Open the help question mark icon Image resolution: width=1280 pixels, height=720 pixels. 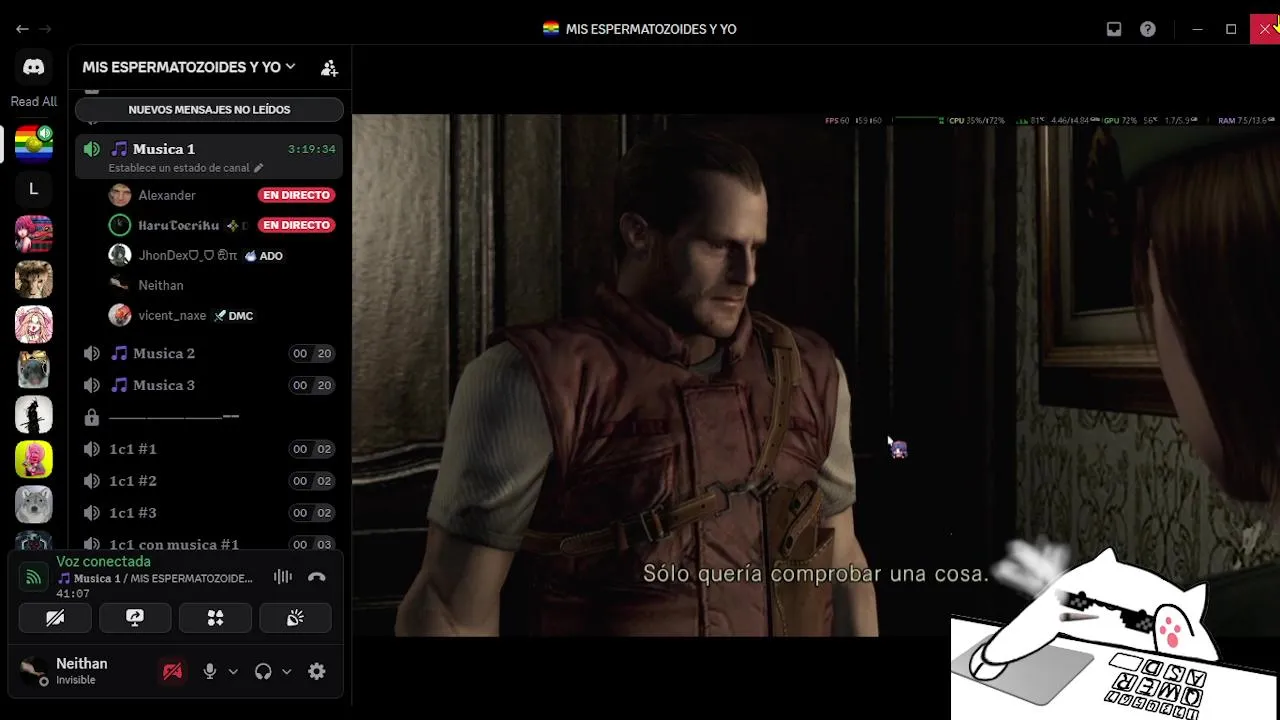pyautogui.click(x=1148, y=29)
